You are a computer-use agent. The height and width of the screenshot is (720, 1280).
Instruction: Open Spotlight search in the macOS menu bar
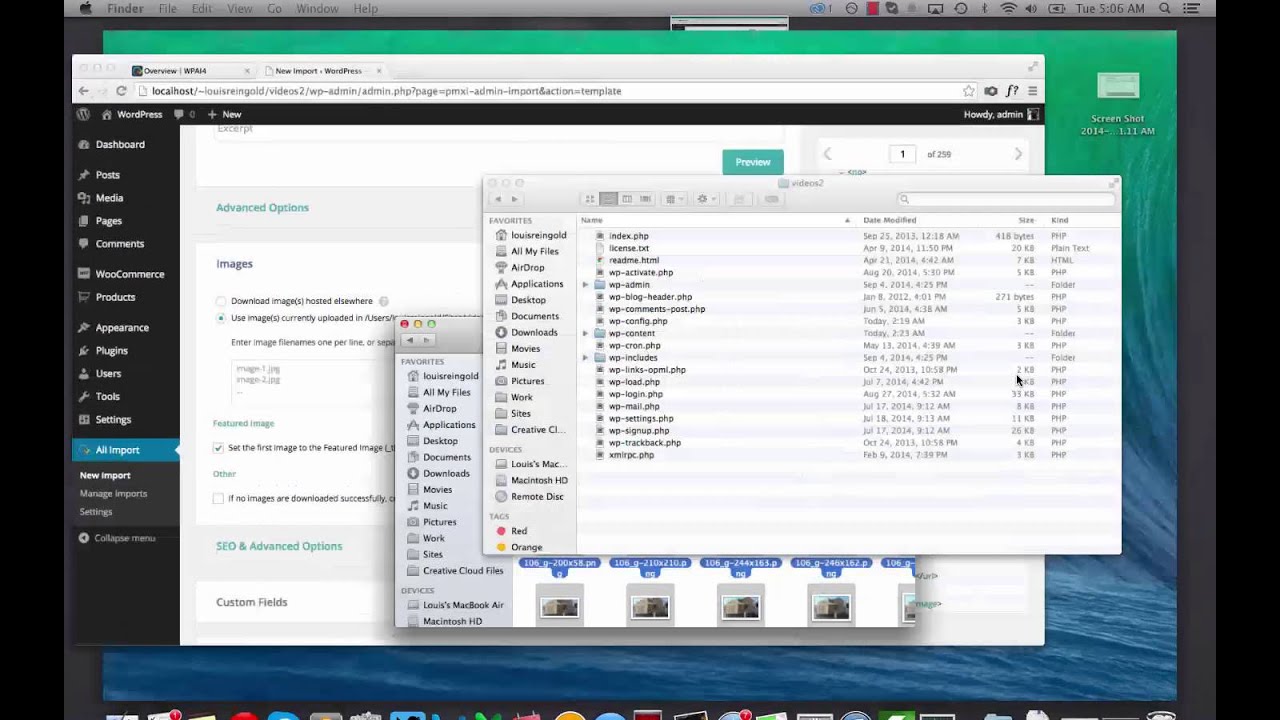point(1164,8)
